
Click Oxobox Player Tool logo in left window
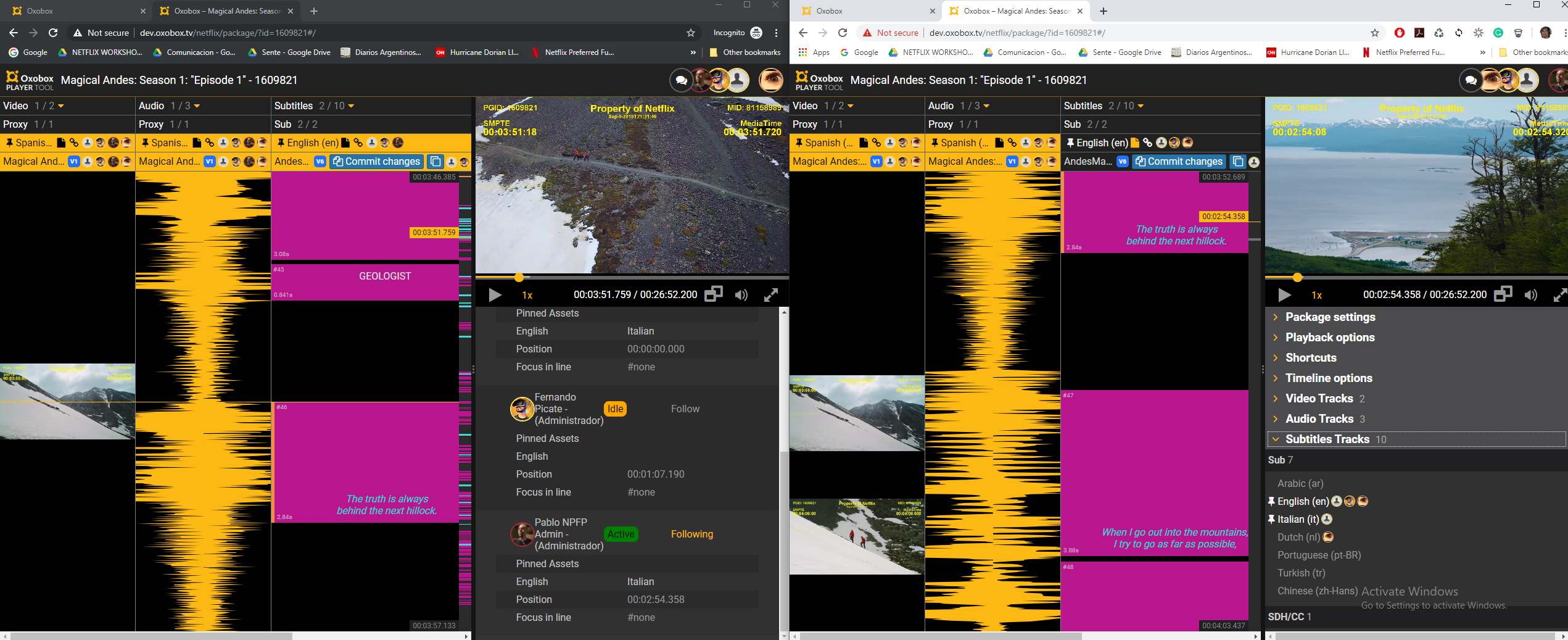pos(30,81)
